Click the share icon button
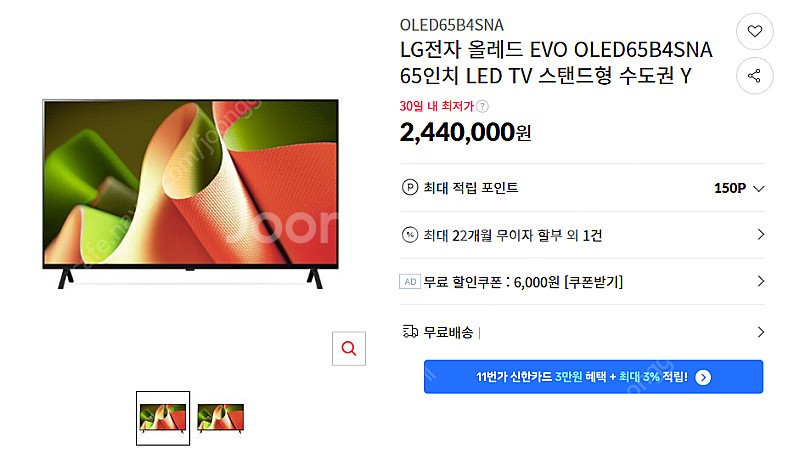The width and height of the screenshot is (800, 454). (x=755, y=76)
